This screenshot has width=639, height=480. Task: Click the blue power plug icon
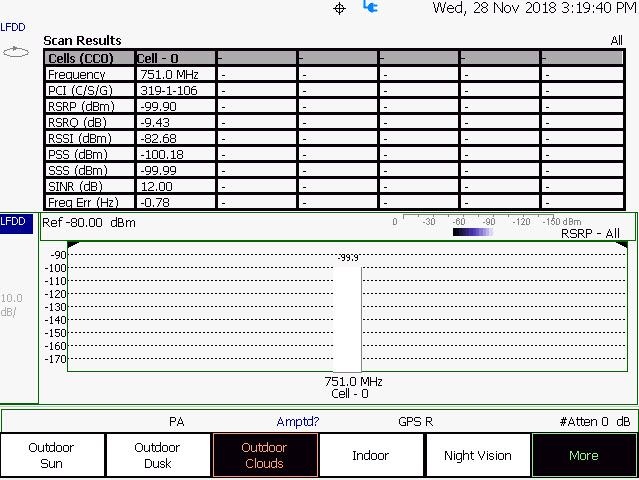tap(370, 7)
